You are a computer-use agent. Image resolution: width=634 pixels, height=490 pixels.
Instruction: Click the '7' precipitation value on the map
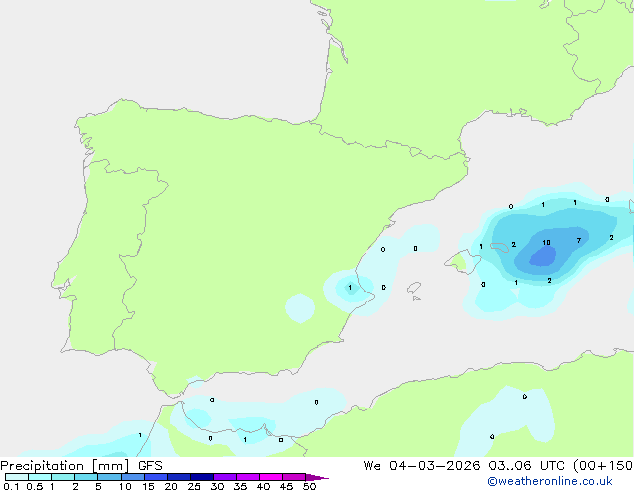(579, 241)
